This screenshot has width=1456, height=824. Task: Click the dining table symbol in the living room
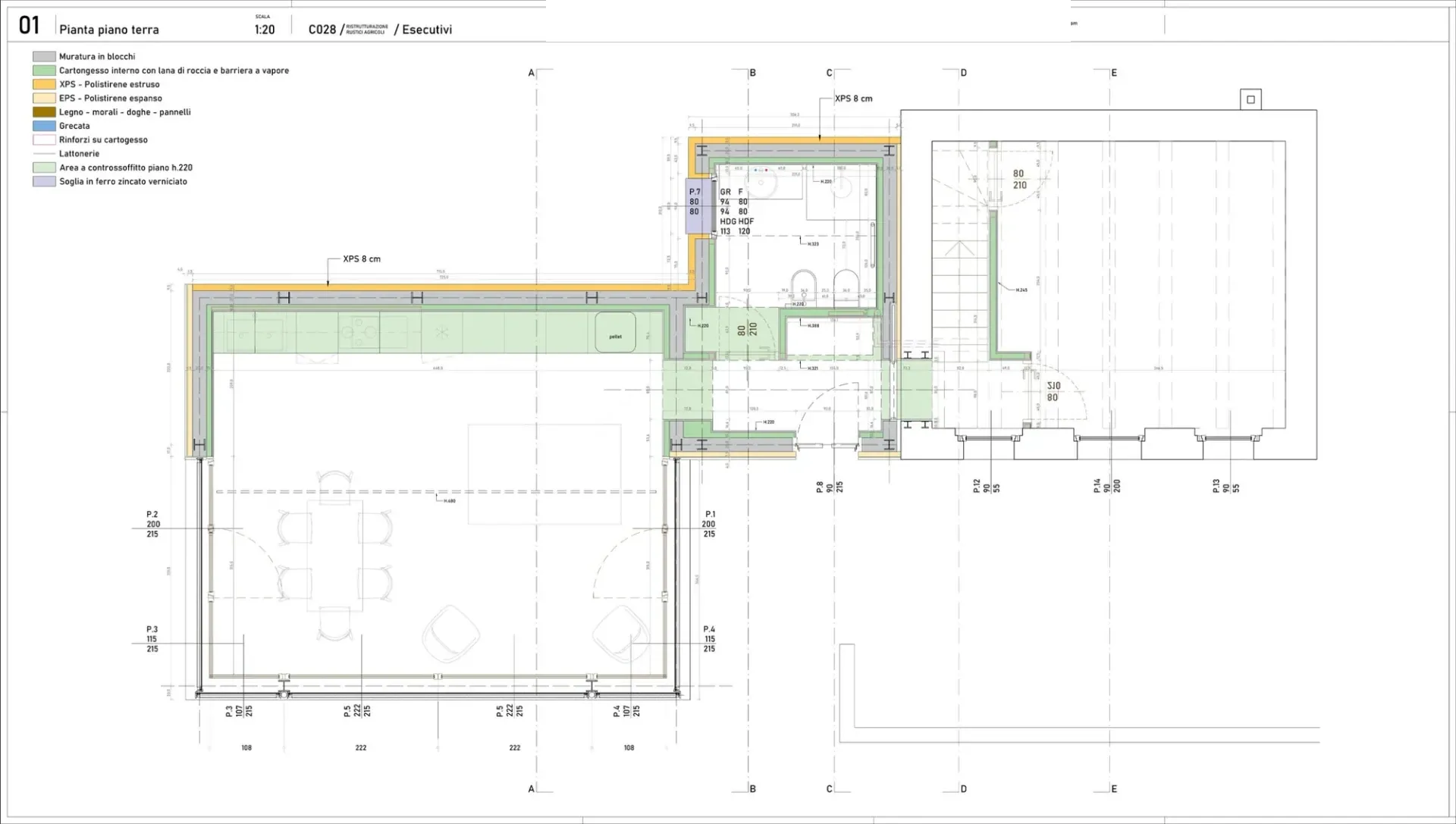(x=334, y=555)
